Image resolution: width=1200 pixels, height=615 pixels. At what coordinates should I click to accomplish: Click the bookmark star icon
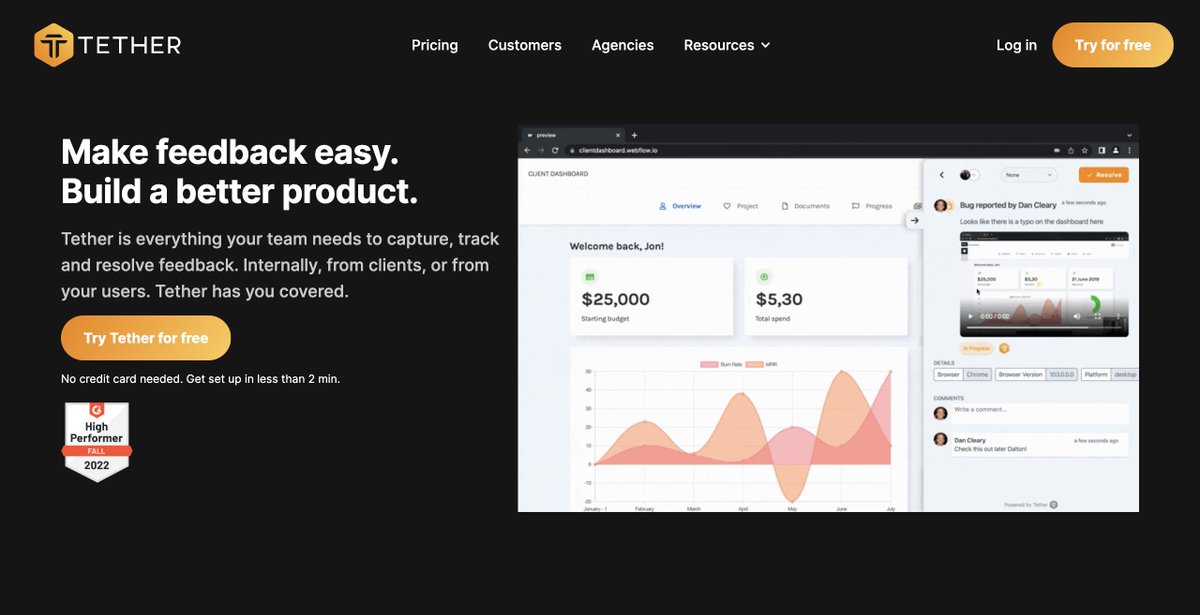pos(1085,150)
